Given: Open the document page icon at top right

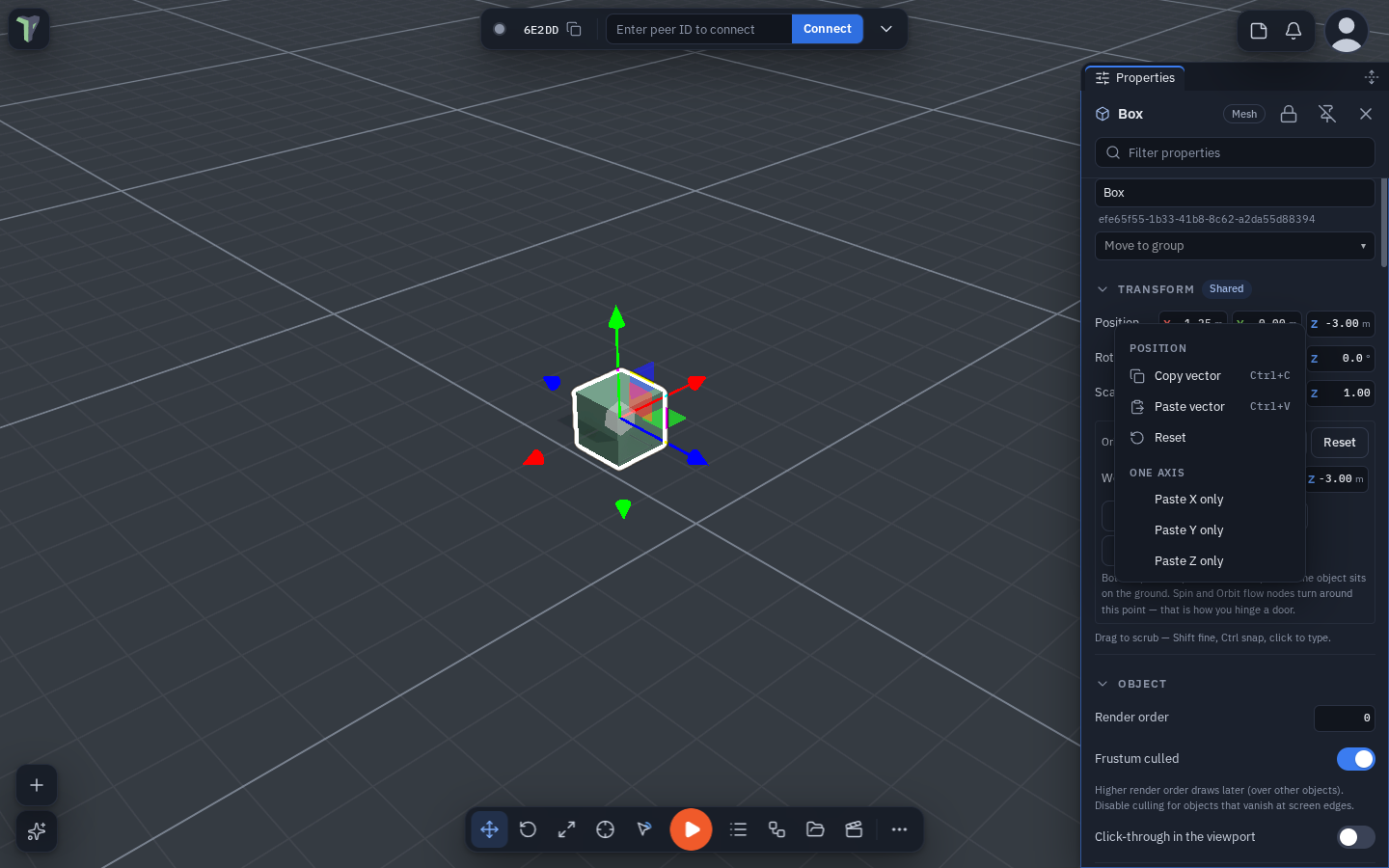Looking at the screenshot, I should pos(1259,31).
